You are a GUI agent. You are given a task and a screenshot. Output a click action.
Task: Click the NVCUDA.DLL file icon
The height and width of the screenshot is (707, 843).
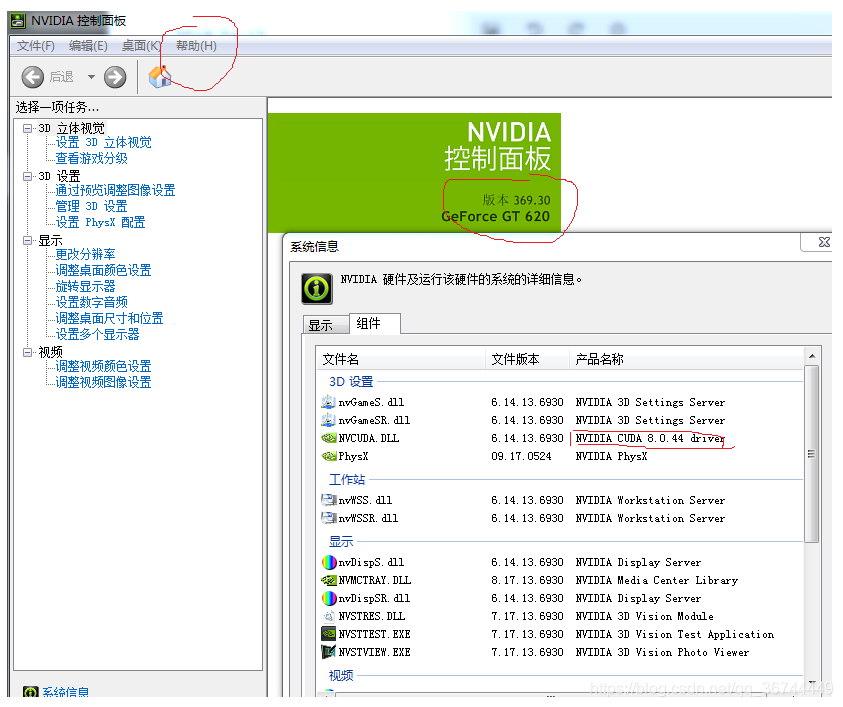coord(328,438)
